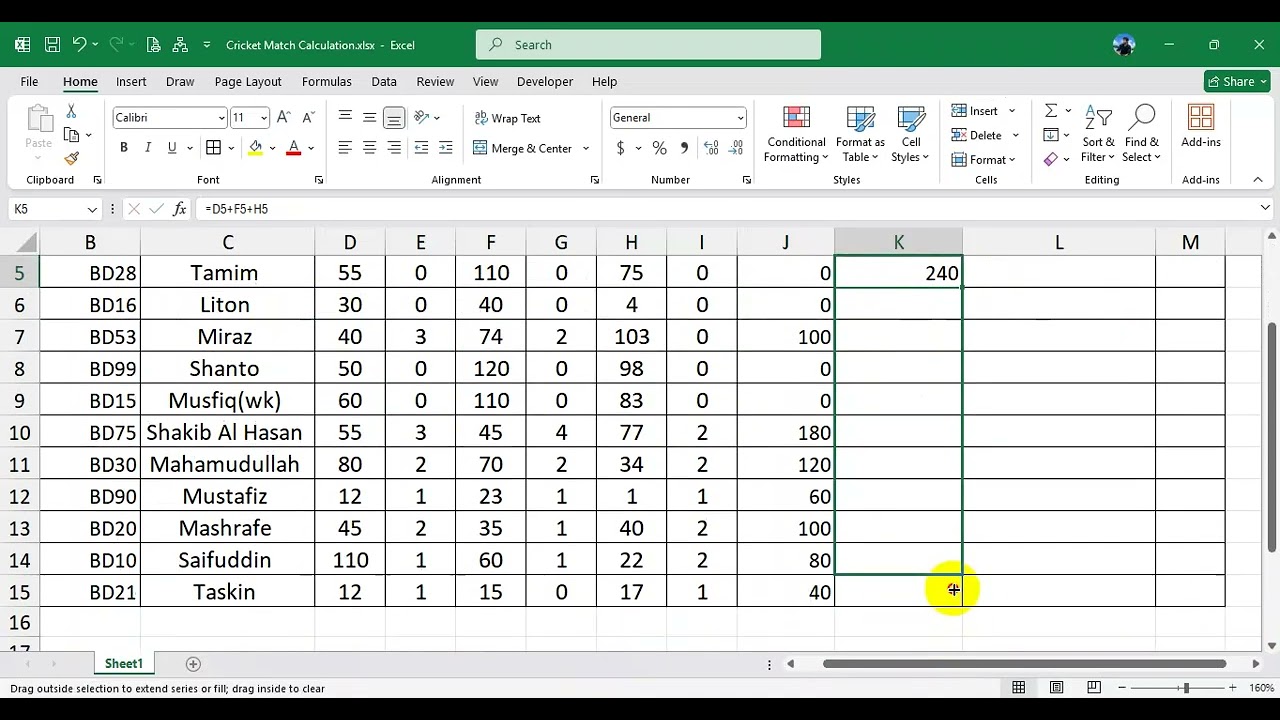Click the AutoSum sigma icon

point(1051,111)
